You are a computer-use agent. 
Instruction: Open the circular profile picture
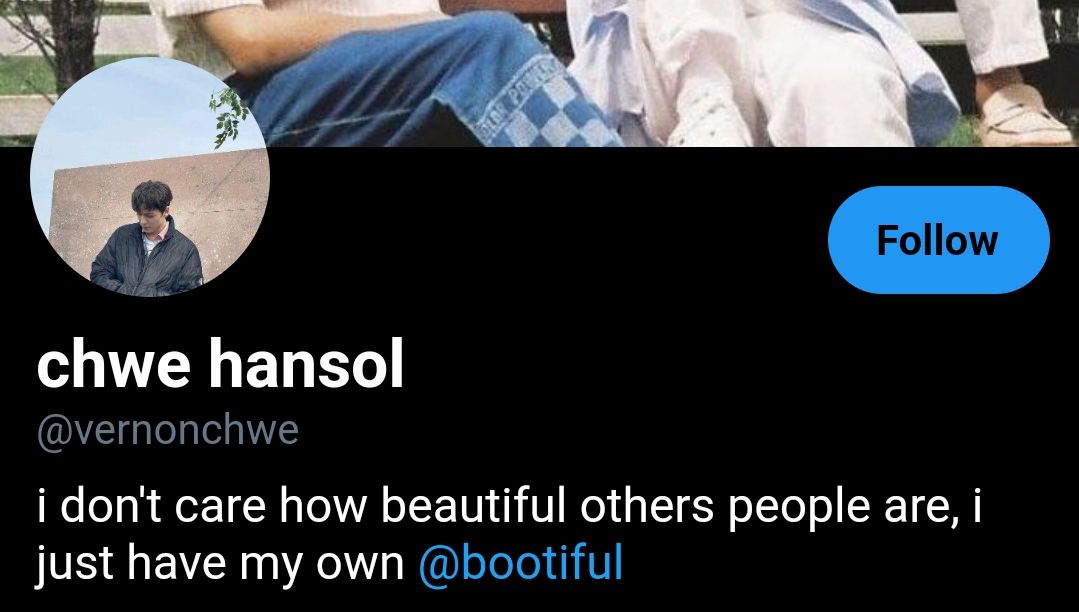(150, 177)
